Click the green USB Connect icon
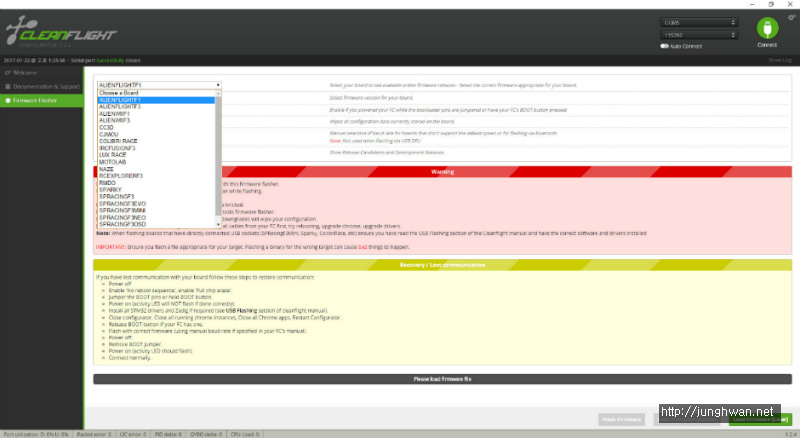 [767, 28]
